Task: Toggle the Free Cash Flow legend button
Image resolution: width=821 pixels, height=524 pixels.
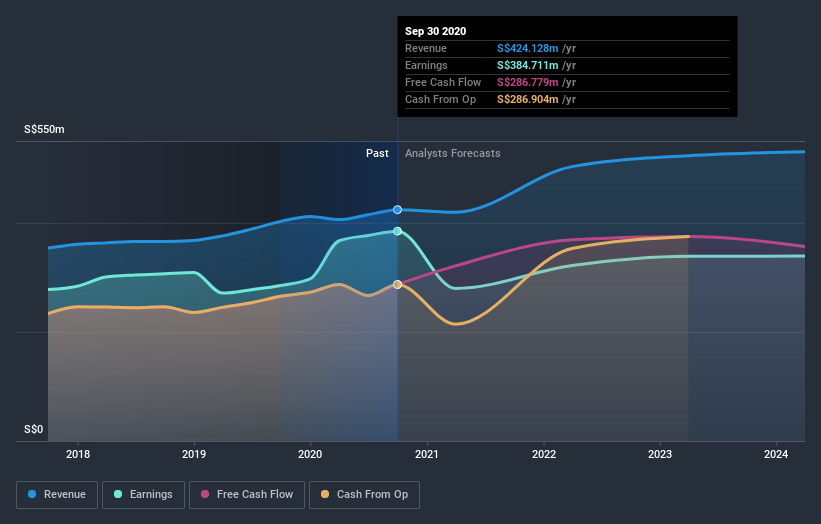Action: (x=247, y=495)
